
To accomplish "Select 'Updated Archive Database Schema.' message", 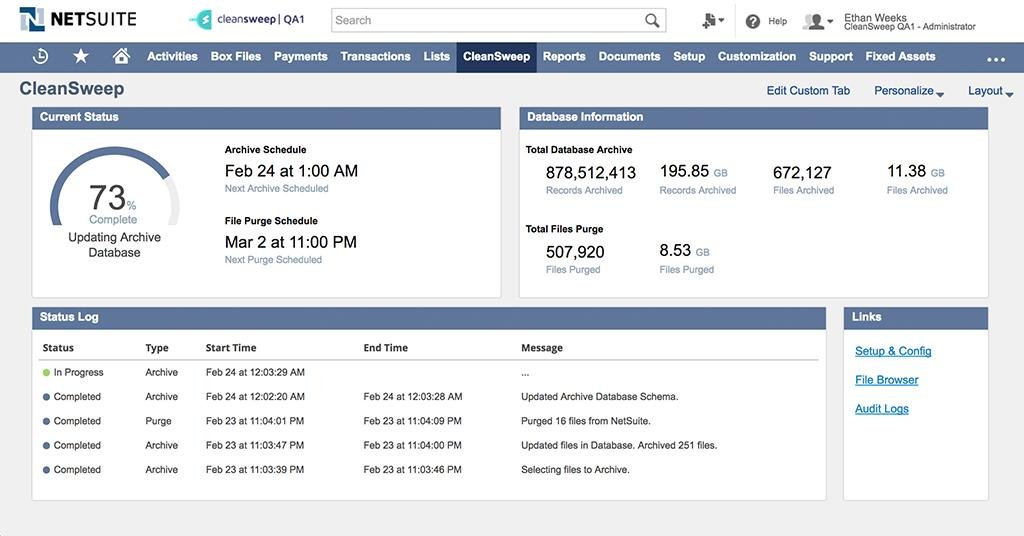I will (600, 397).
